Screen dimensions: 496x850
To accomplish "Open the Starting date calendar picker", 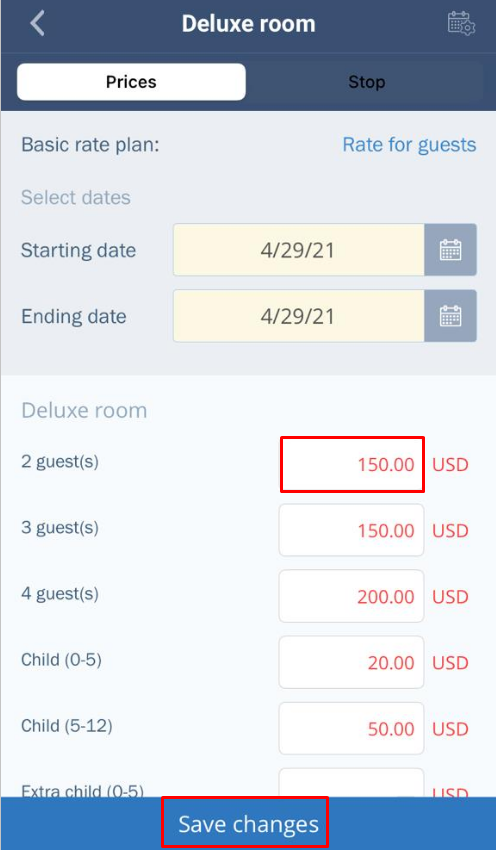I will point(450,250).
